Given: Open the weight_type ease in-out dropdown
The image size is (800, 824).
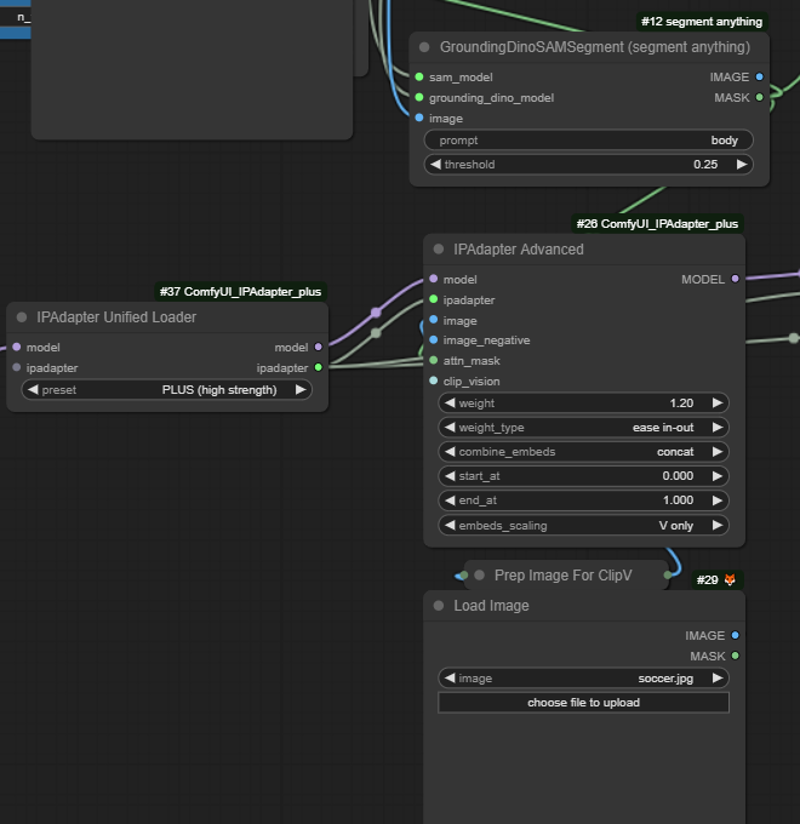Looking at the screenshot, I should [583, 427].
